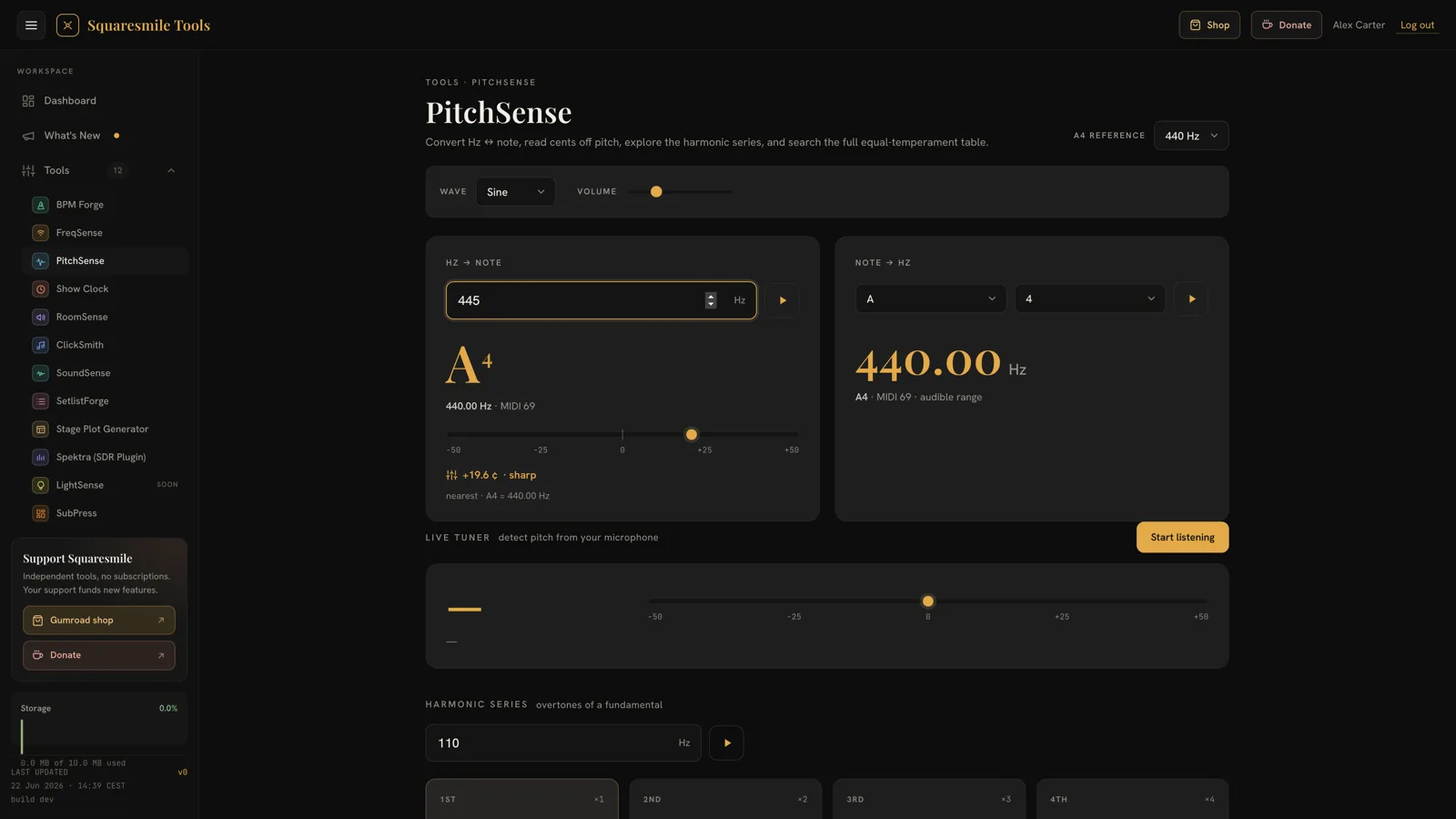The image size is (1456, 819).
Task: Play the 445 Hz tone
Action: pyautogui.click(x=783, y=300)
